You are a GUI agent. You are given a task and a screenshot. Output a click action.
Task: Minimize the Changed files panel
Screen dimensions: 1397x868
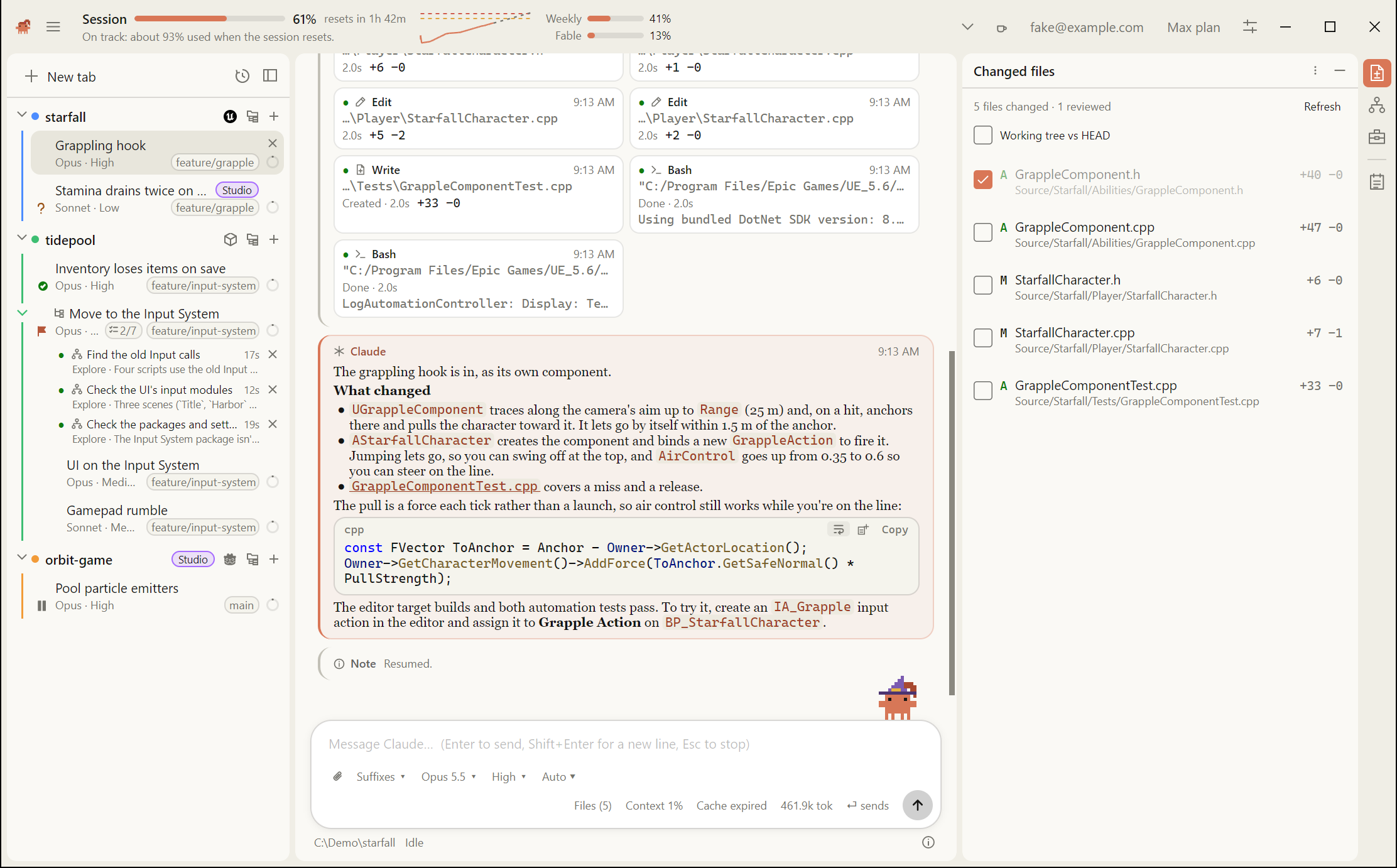[x=1340, y=71]
